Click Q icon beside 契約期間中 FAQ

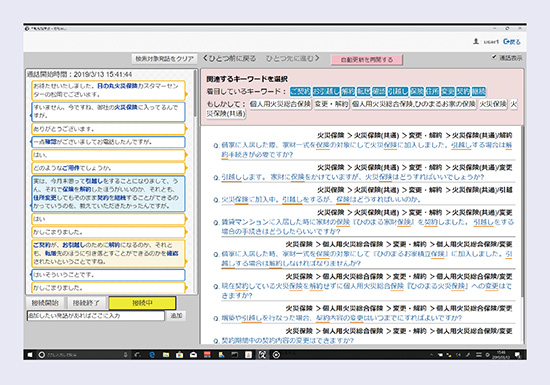tap(216, 341)
